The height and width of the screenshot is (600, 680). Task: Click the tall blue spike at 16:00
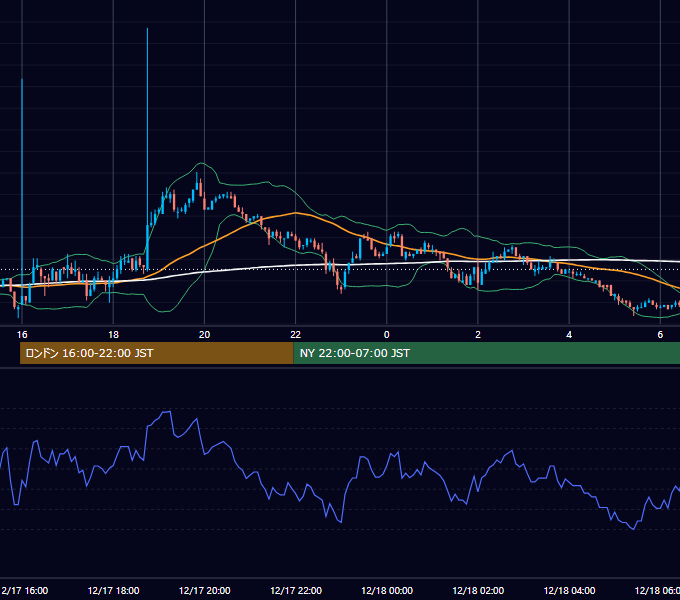coord(22,191)
